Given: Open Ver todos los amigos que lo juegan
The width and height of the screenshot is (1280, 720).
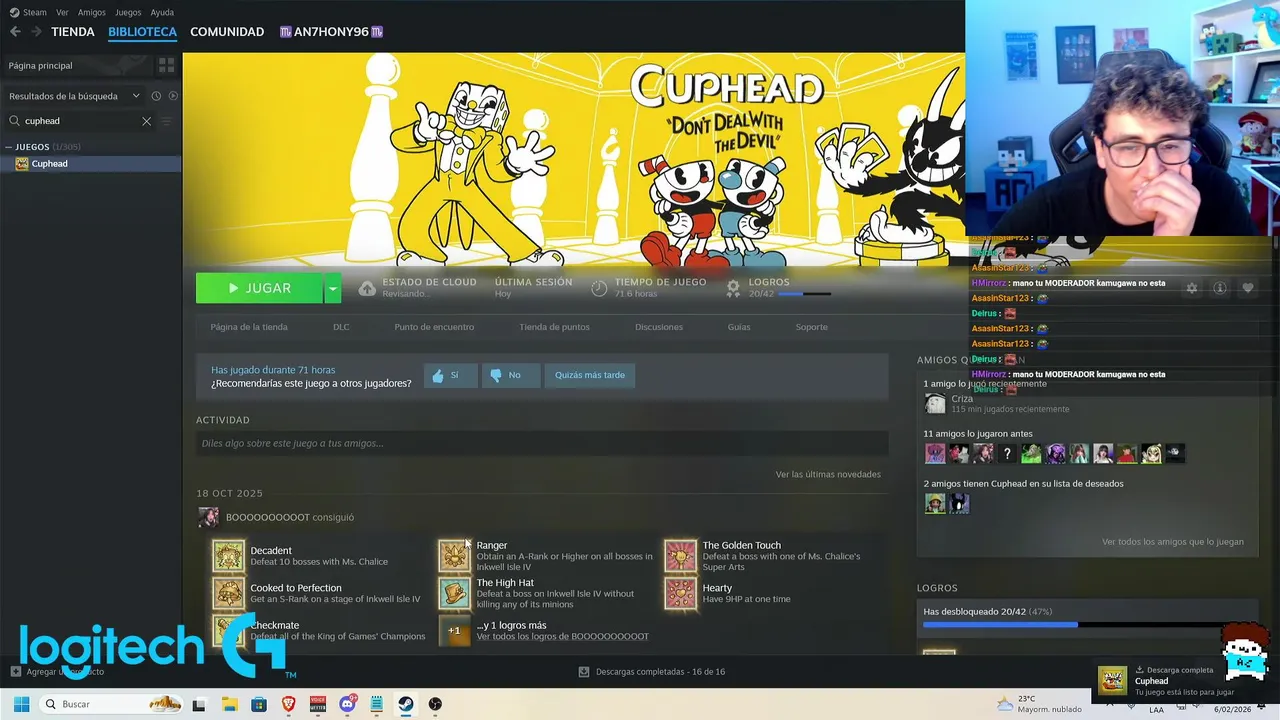Looking at the screenshot, I should (x=1173, y=542).
